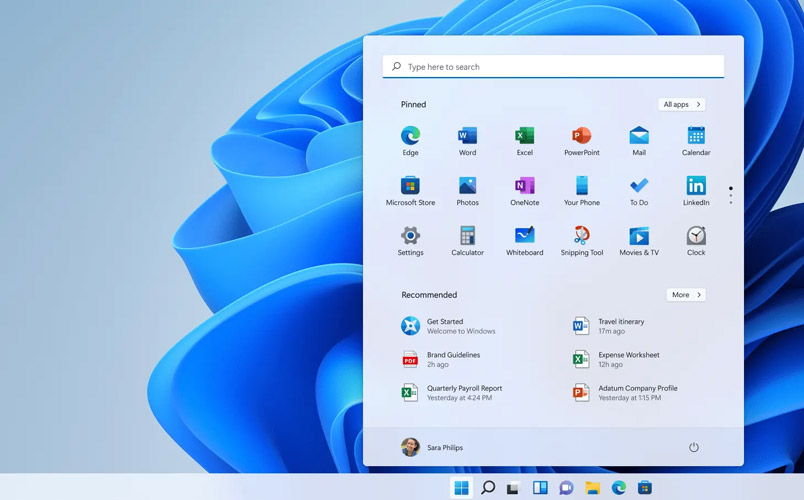Click the power button
The width and height of the screenshot is (804, 500).
693,447
